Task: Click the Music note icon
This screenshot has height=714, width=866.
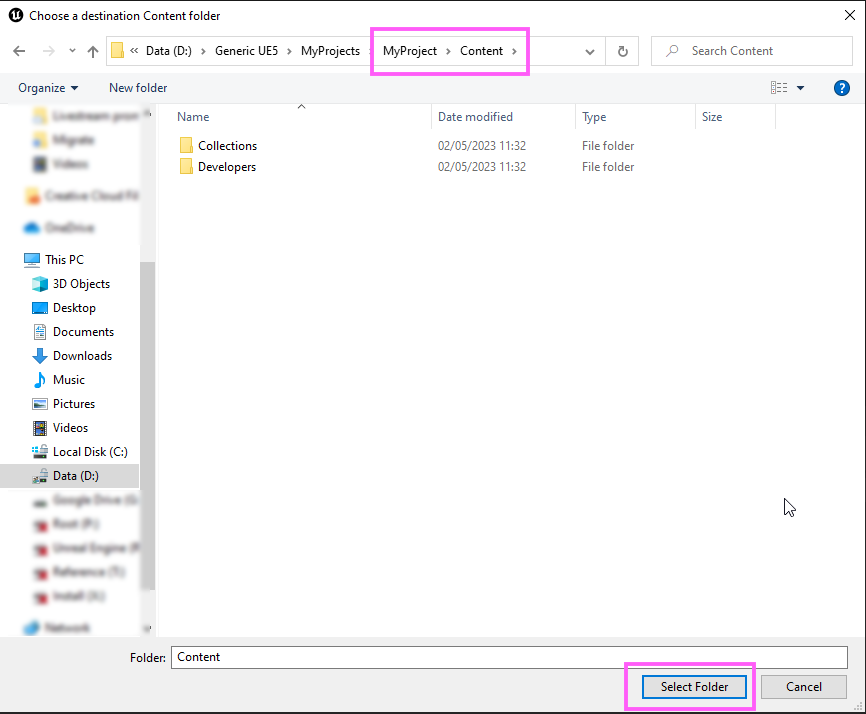Action: (x=40, y=380)
